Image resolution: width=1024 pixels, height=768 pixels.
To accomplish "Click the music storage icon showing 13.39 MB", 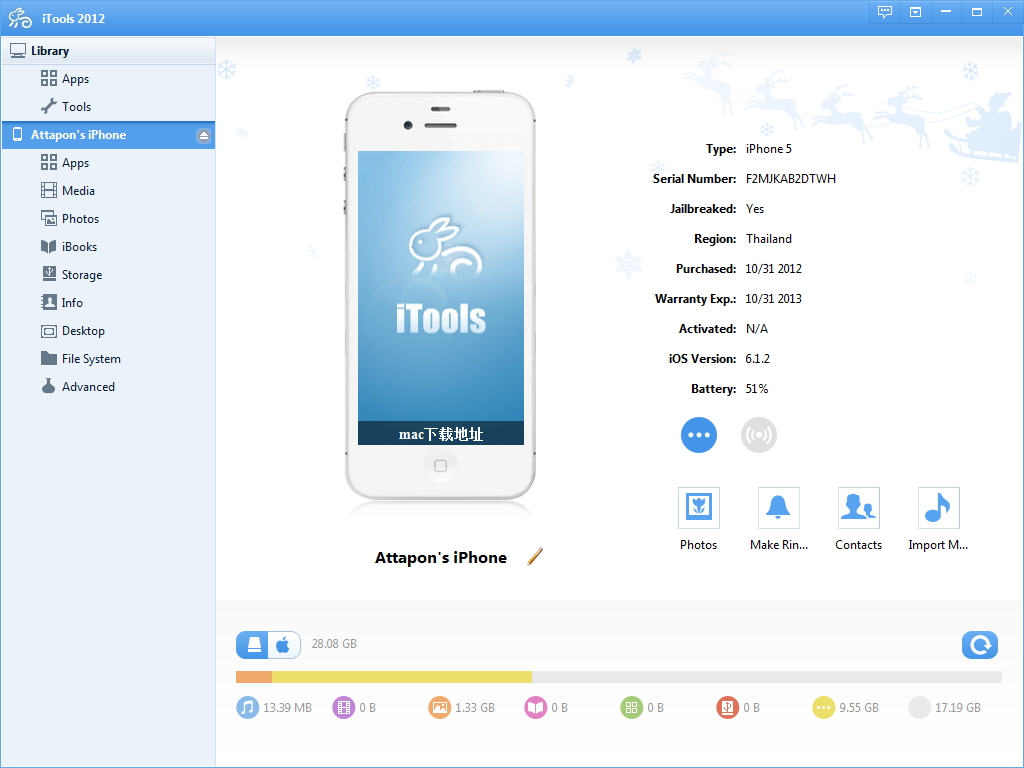I will (248, 707).
